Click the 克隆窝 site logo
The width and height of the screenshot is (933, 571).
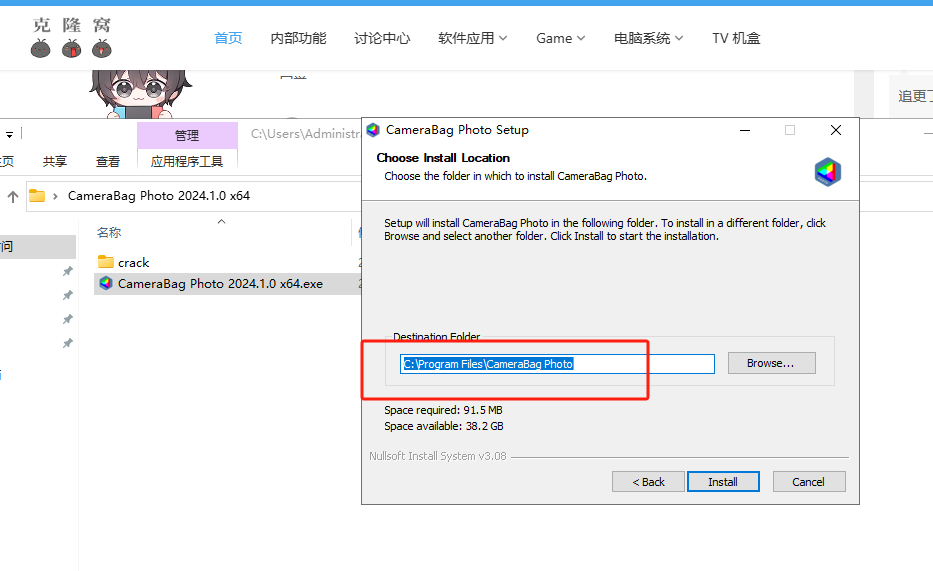pos(71,37)
